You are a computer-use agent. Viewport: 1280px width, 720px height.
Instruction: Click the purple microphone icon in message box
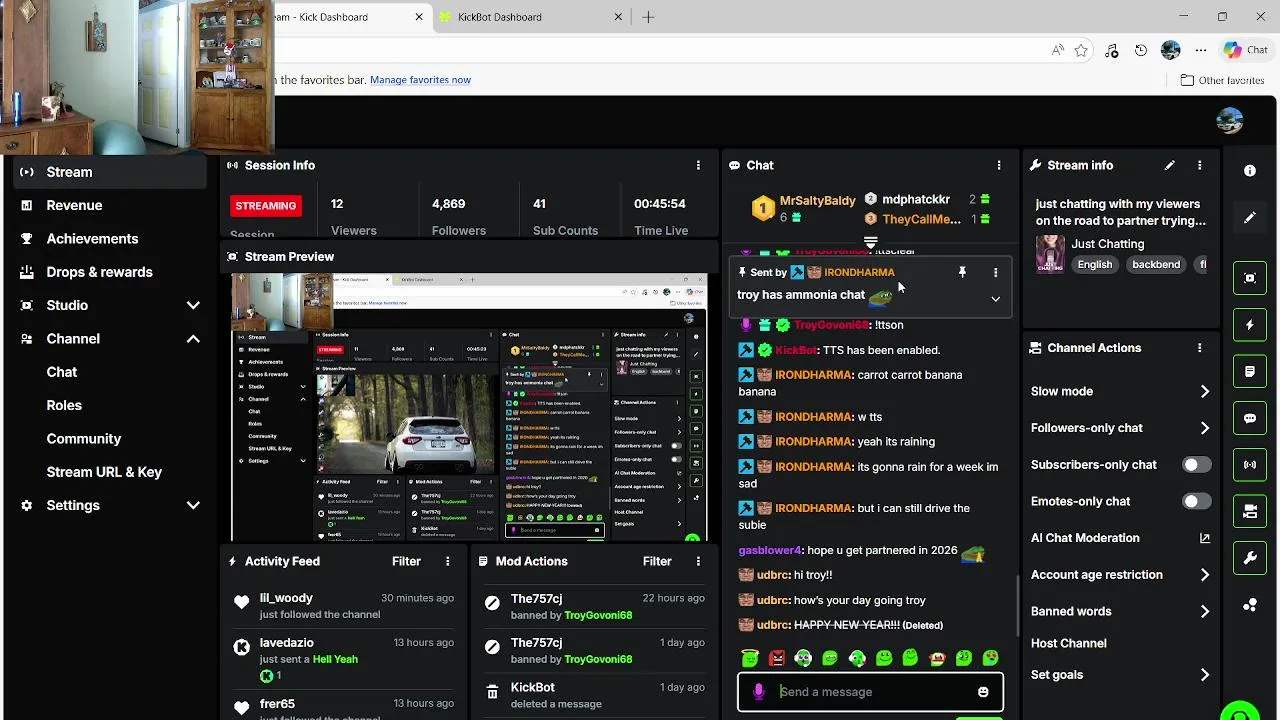click(759, 692)
